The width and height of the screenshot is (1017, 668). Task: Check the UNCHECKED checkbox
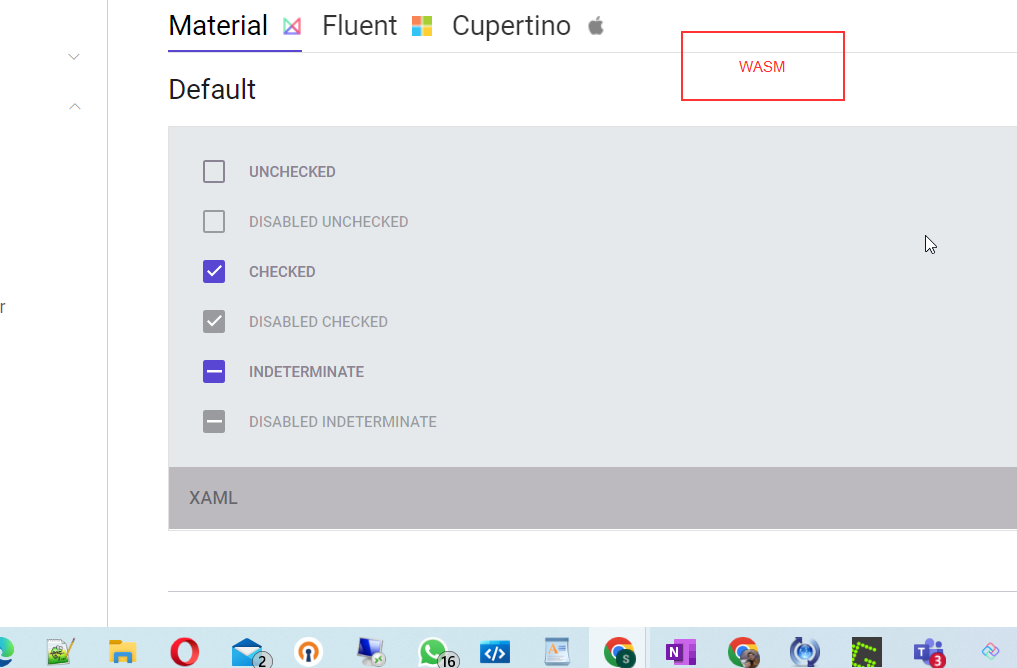(213, 171)
